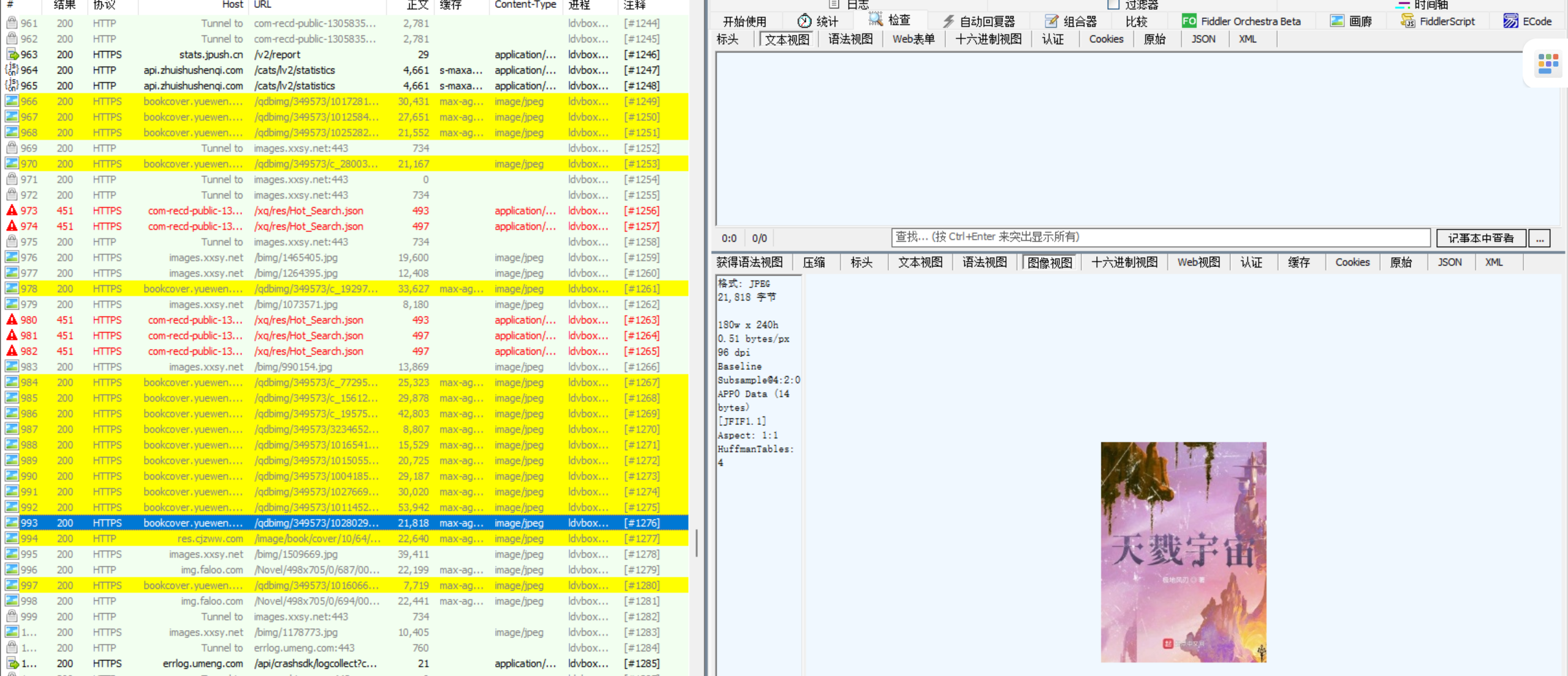Select request 十六进制视图 (HexView) tab

(x=988, y=39)
